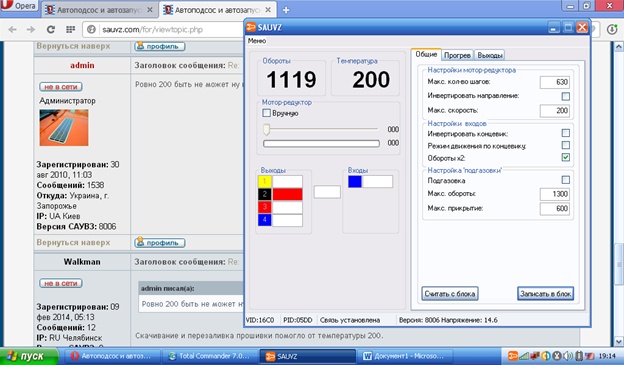
Task: Click the Opera download icon at right of toolbar
Action: point(612,29)
